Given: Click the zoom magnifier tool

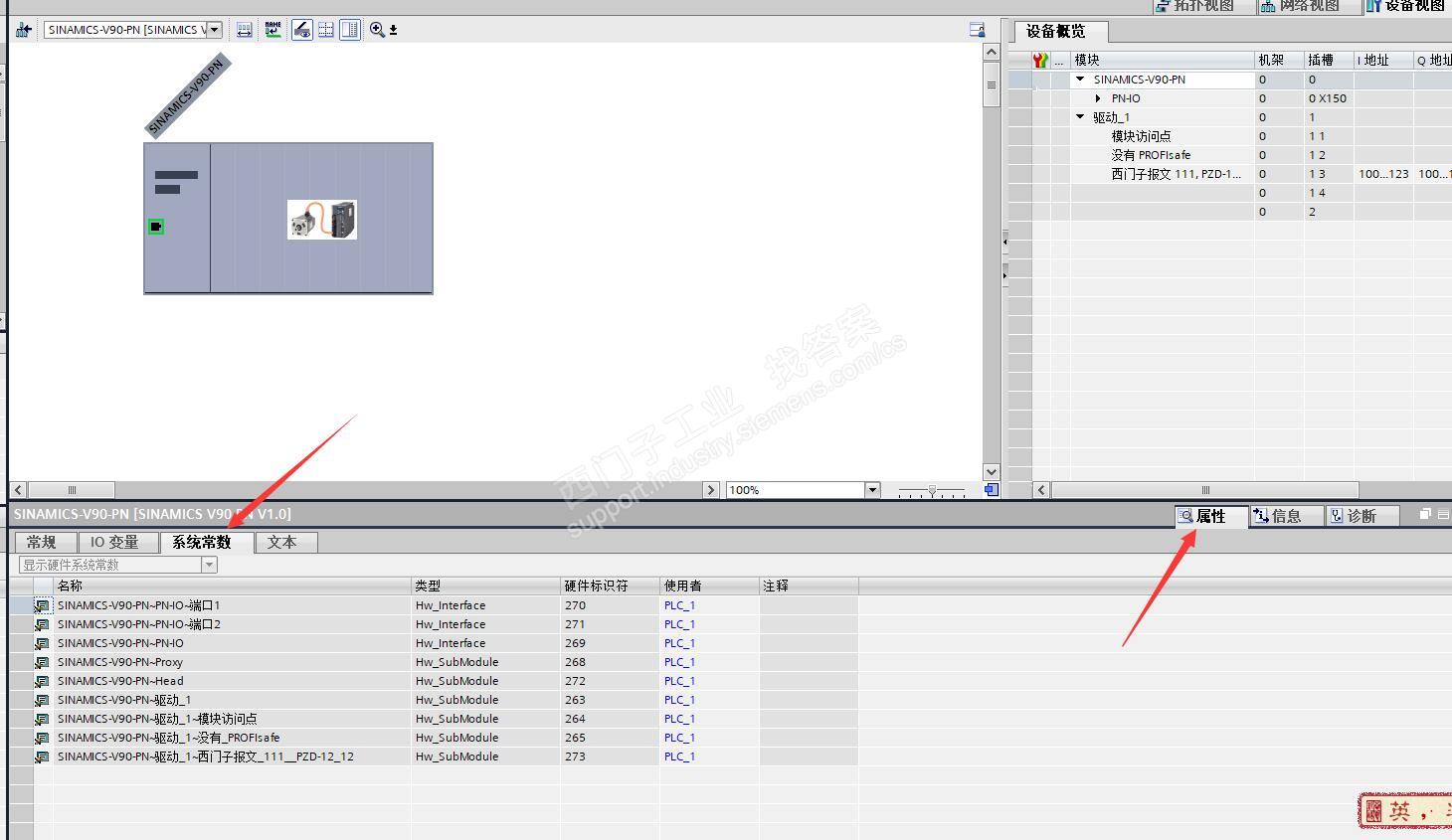Looking at the screenshot, I should click(377, 30).
